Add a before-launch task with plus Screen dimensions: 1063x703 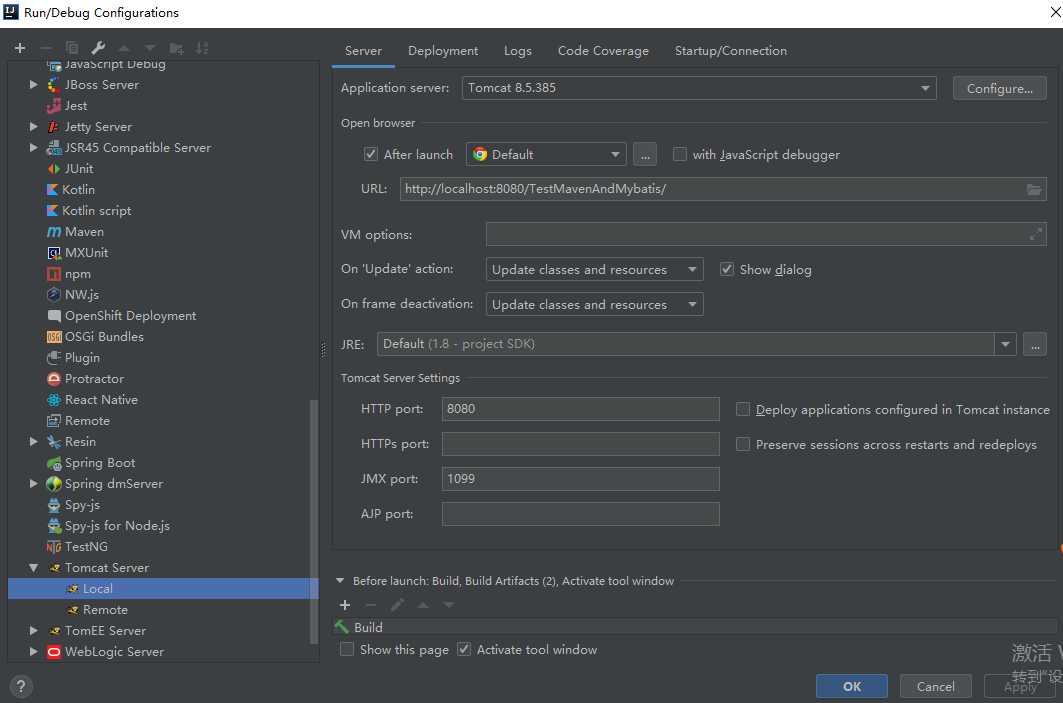(x=345, y=605)
